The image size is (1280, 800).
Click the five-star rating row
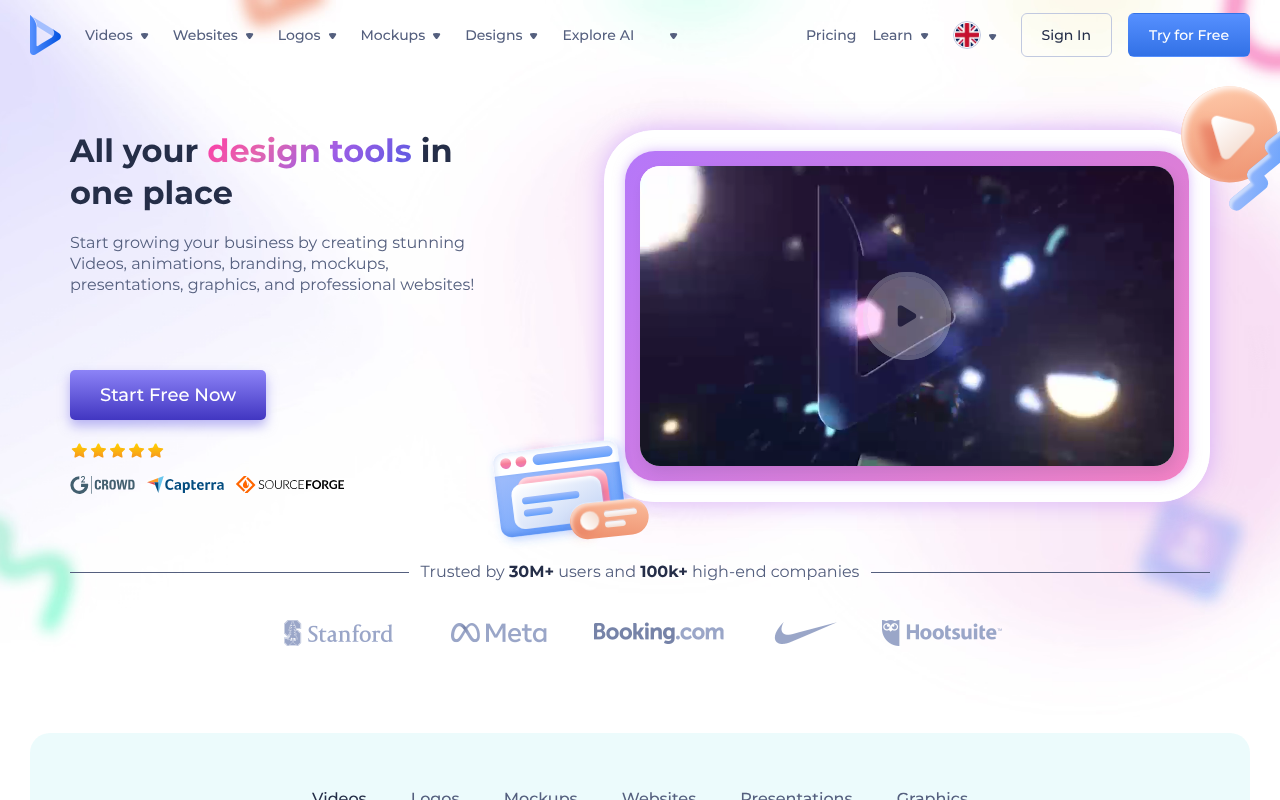[117, 451]
